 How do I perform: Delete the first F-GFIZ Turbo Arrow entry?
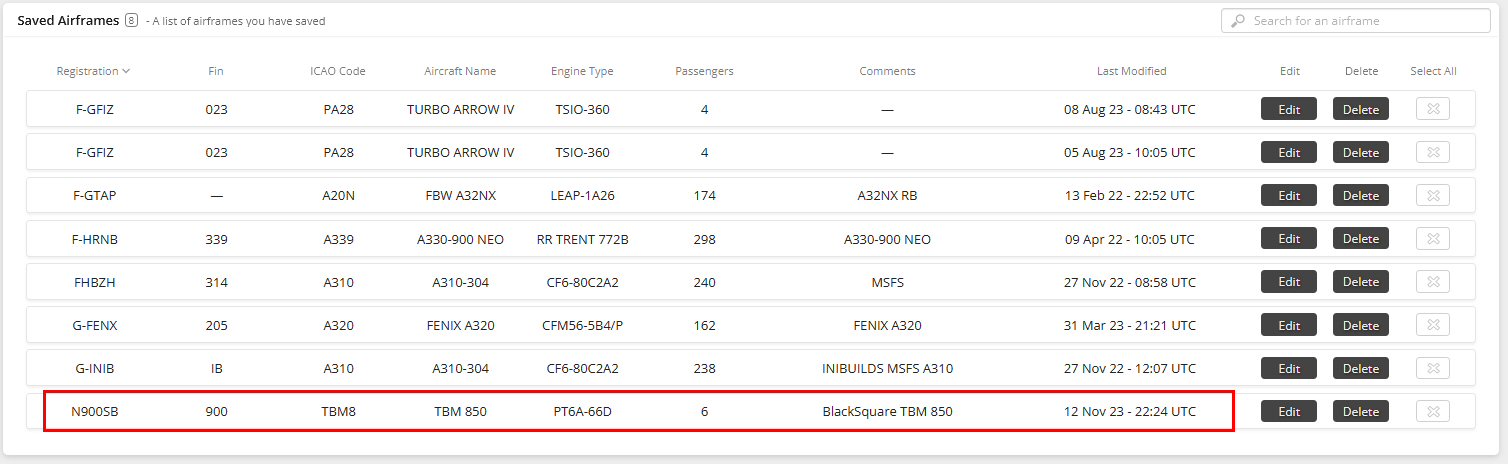[x=1360, y=109]
